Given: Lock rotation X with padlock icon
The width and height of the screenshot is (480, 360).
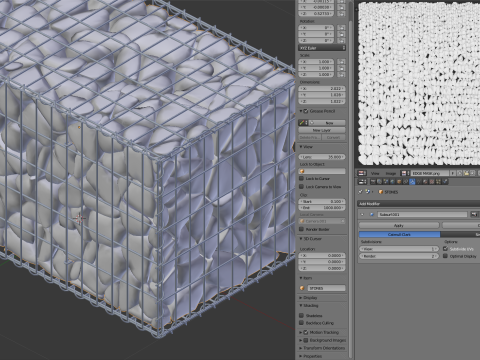Looking at the screenshot, I should [x=341, y=28].
